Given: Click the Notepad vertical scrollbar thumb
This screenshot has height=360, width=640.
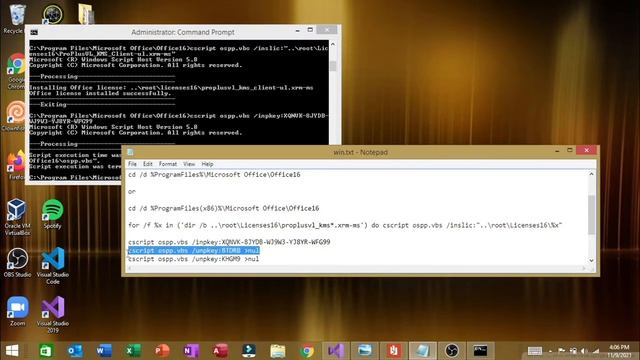Looking at the screenshot, I should [591, 215].
